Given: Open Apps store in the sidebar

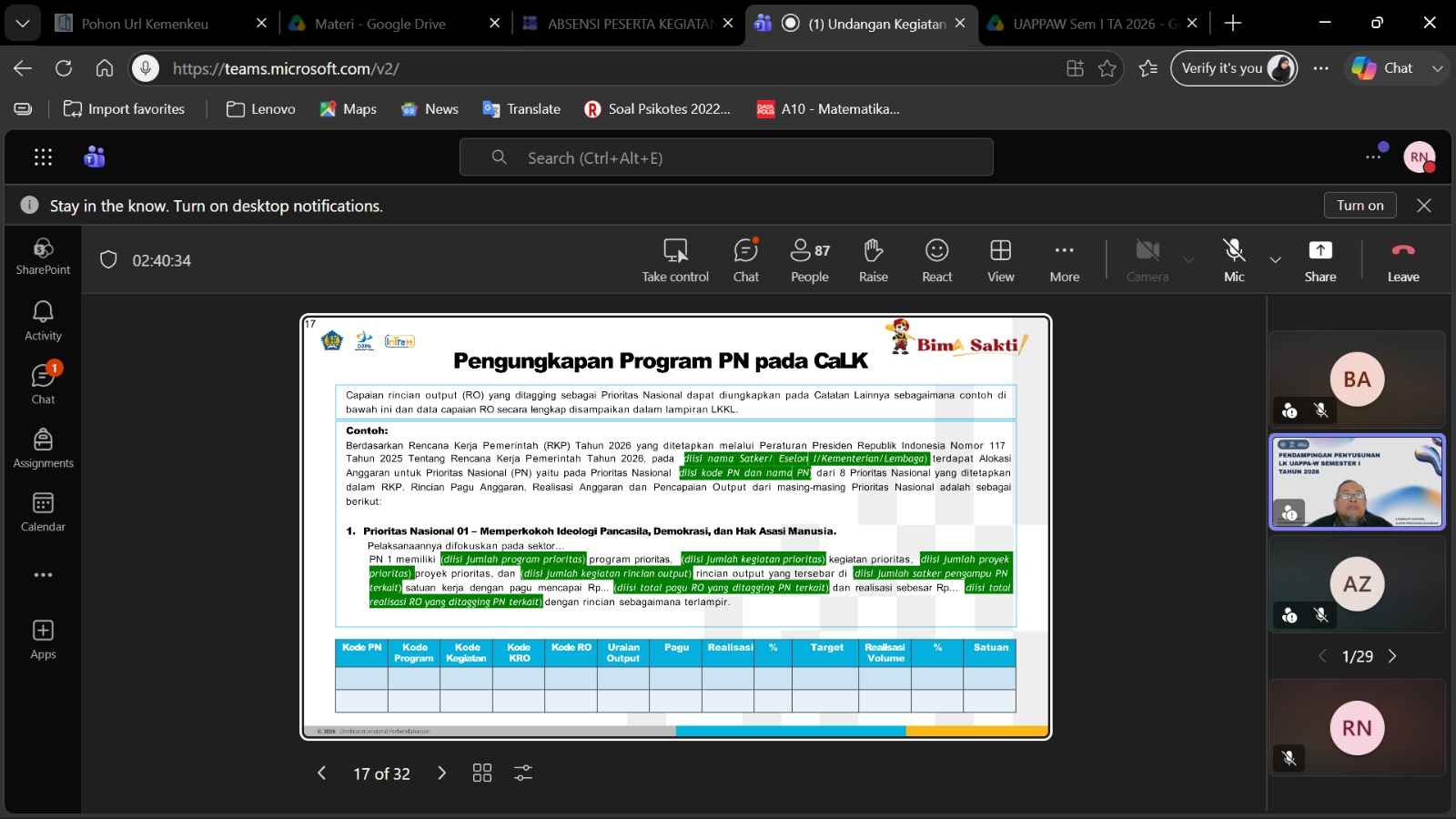Looking at the screenshot, I should [x=43, y=640].
